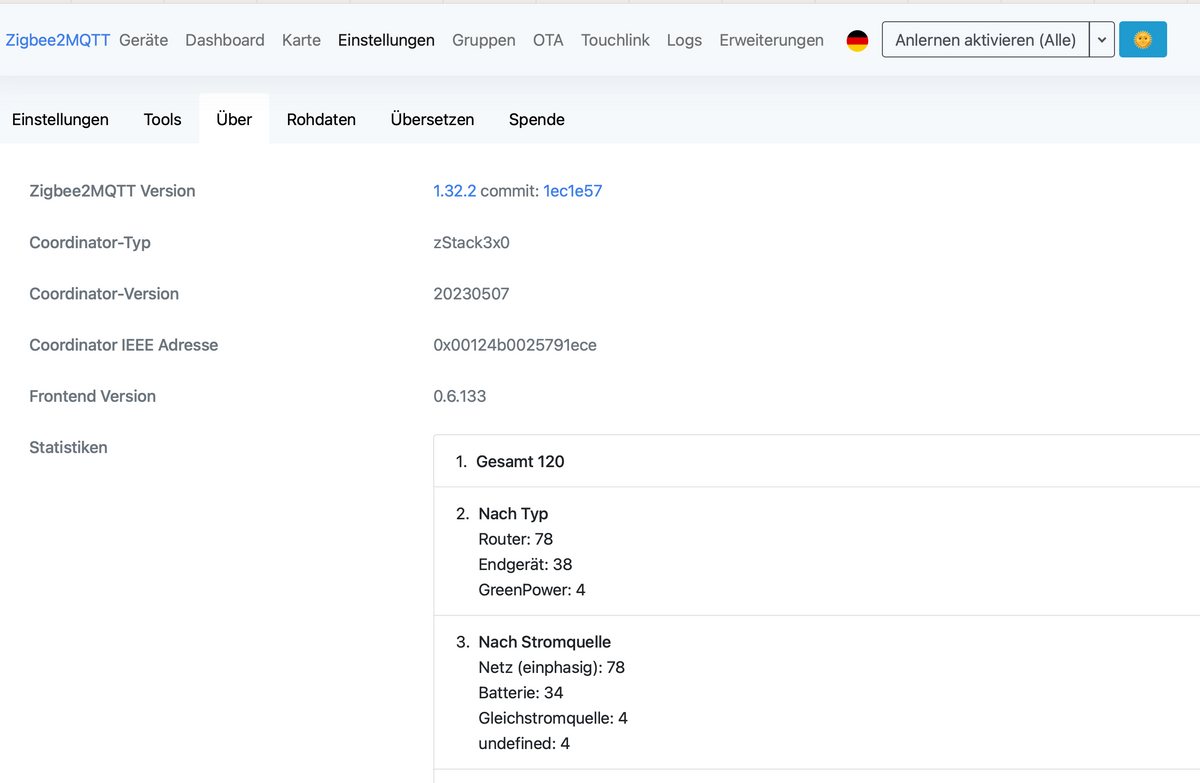Click the Gleichstromquelle: 4 entry

click(553, 718)
